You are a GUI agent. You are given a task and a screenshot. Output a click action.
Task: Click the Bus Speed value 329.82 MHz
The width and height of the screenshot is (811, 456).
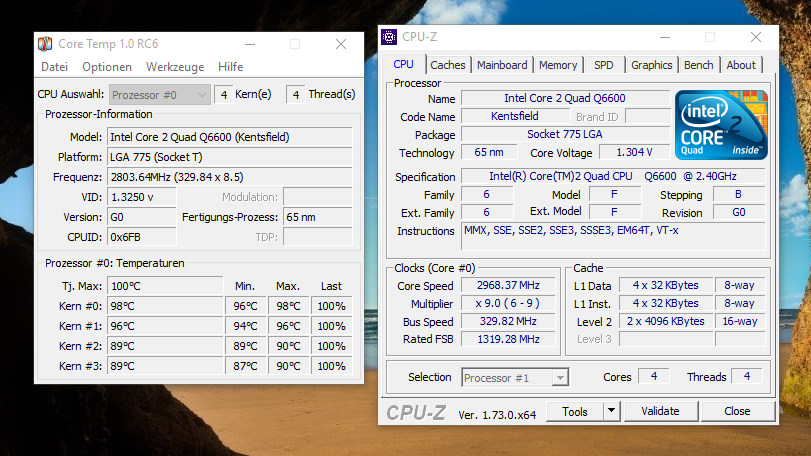coord(508,321)
